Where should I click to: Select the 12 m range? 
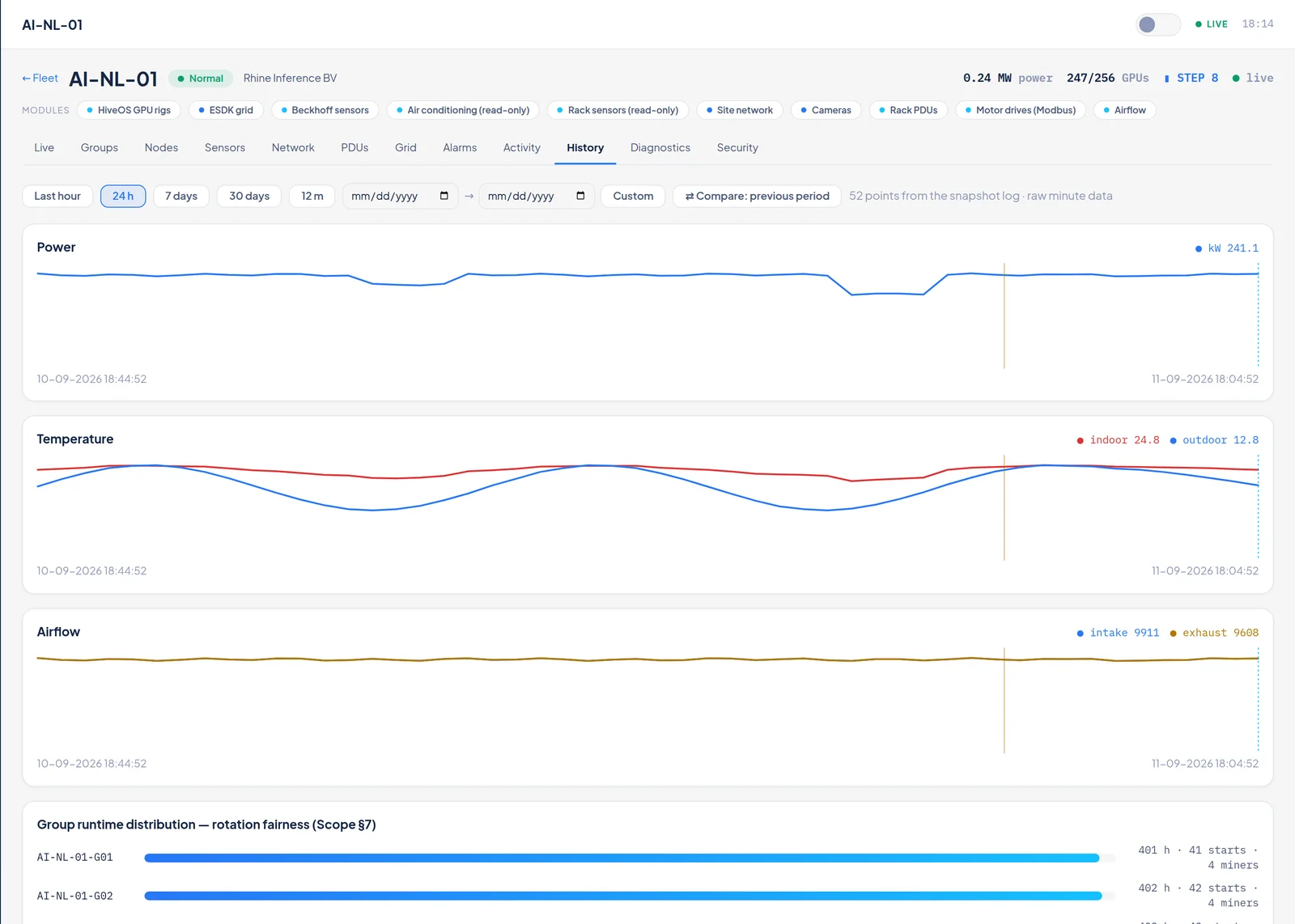click(x=312, y=197)
